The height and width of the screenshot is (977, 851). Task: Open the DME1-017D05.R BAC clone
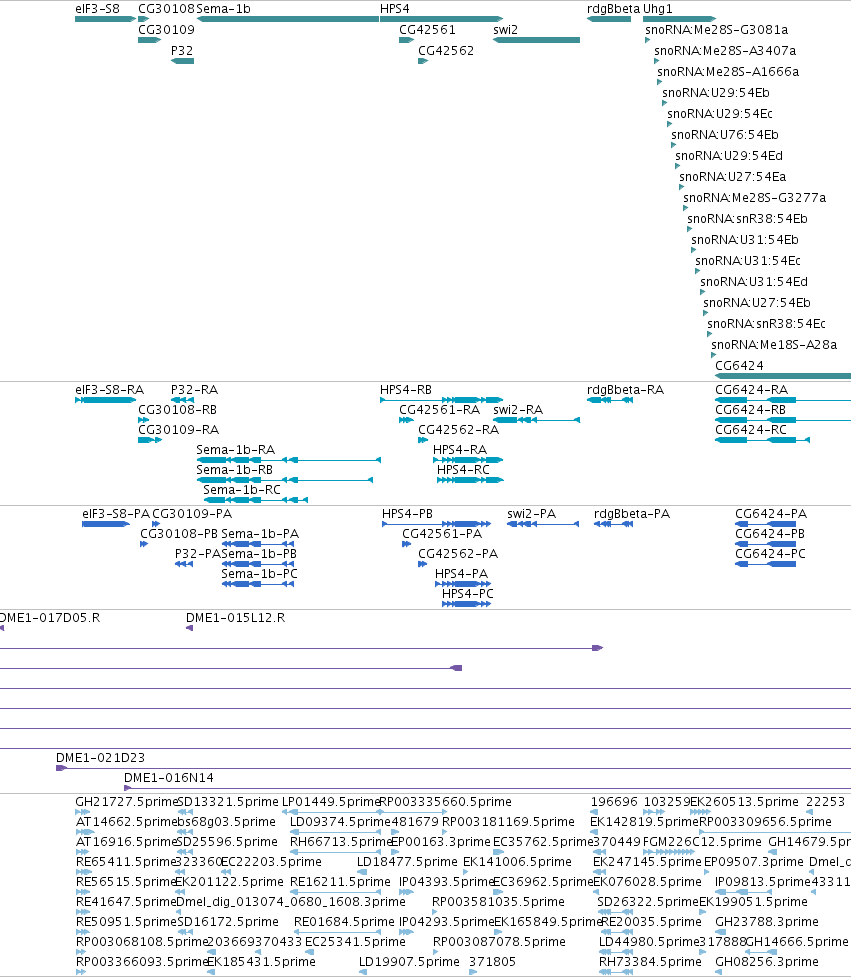click(x=2, y=628)
